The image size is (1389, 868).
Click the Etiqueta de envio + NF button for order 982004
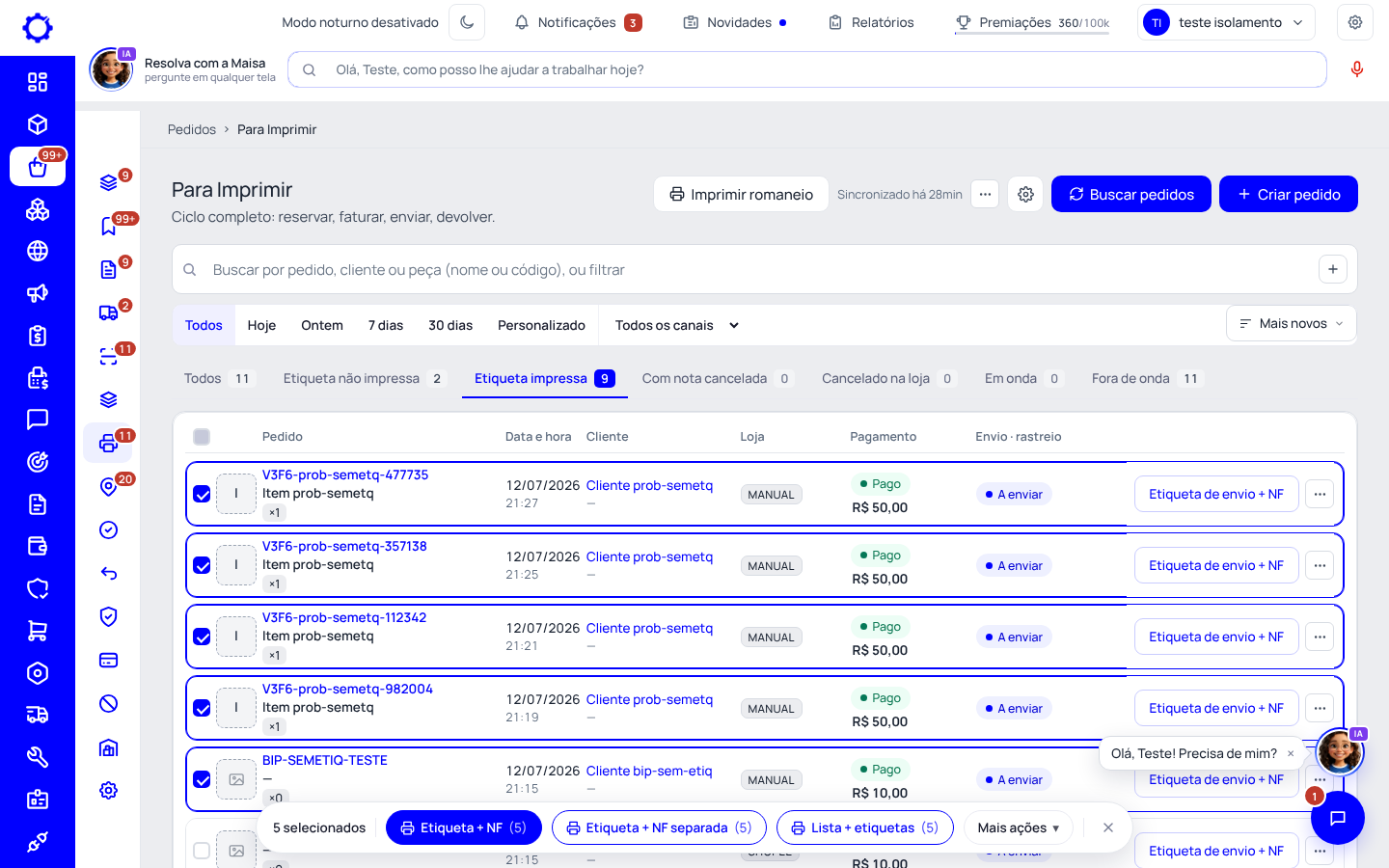[x=1216, y=708]
